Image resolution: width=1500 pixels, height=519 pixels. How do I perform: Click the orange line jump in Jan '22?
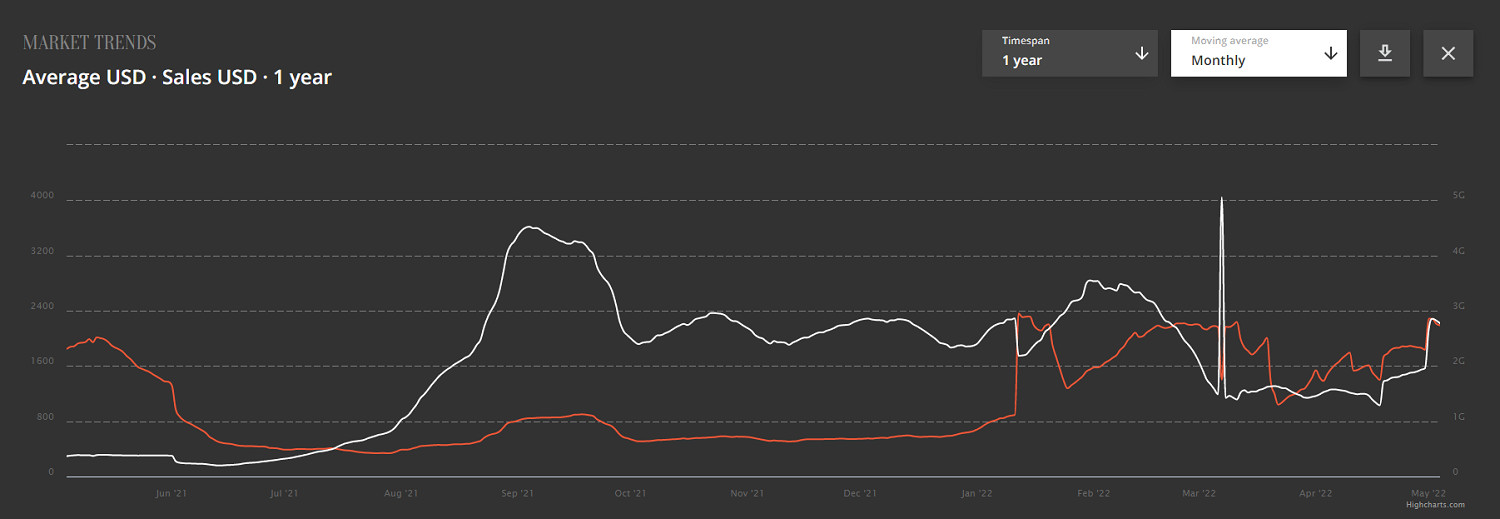[x=1017, y=360]
